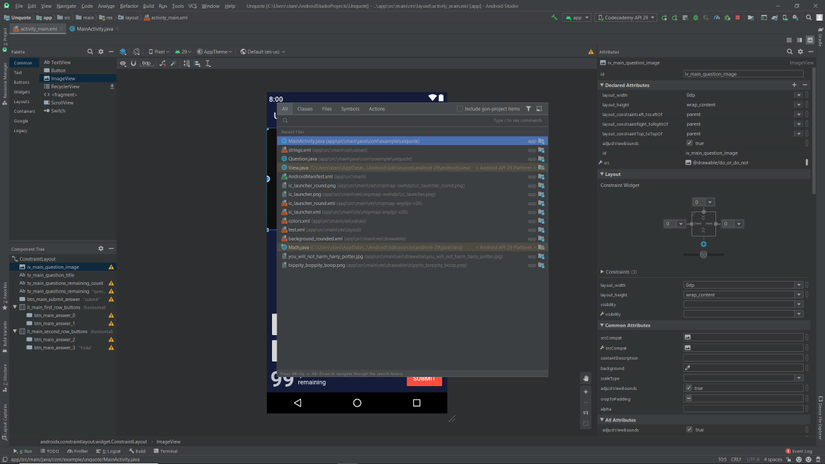Screen dimensions: 825x464
Task: Open the Profile app gauge icon
Action: coord(717,17)
